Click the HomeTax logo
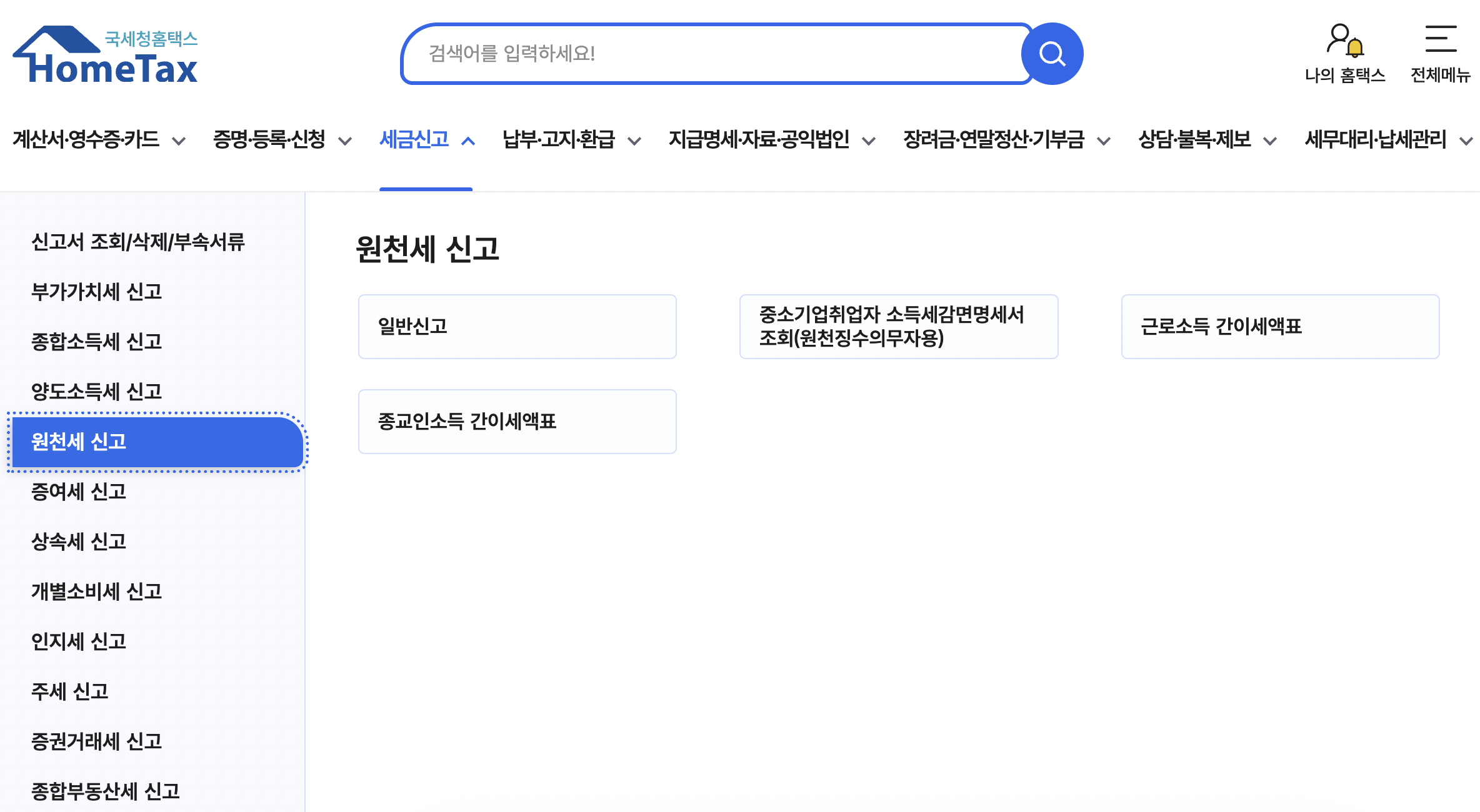 [x=105, y=56]
